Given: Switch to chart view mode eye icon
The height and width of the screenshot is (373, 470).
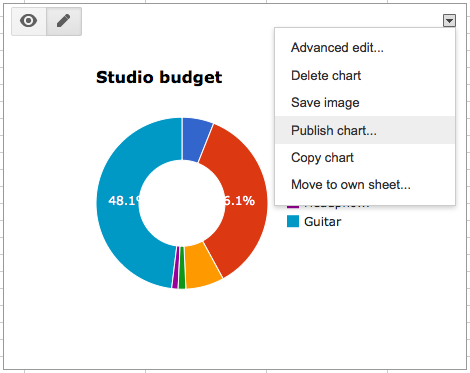Looking at the screenshot, I should 29,21.
